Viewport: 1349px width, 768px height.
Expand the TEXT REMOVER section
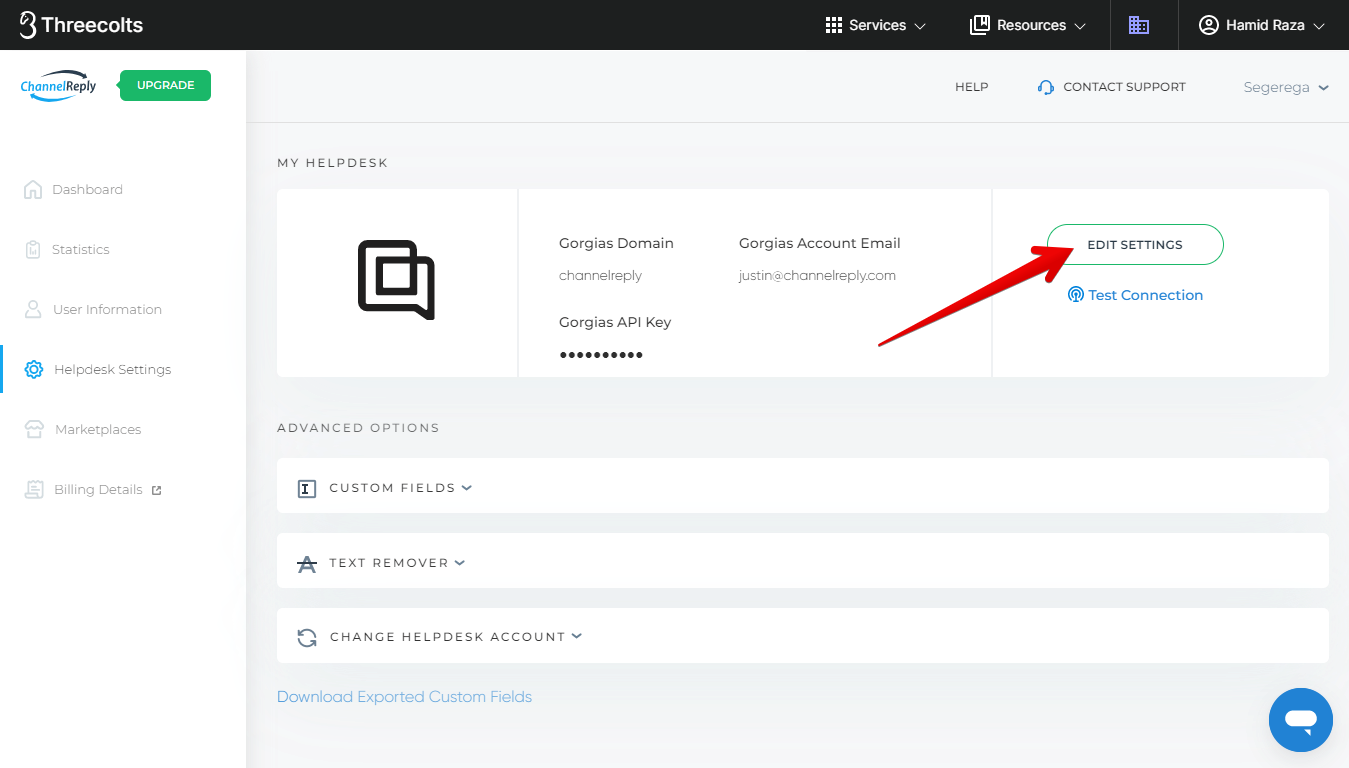pos(803,561)
